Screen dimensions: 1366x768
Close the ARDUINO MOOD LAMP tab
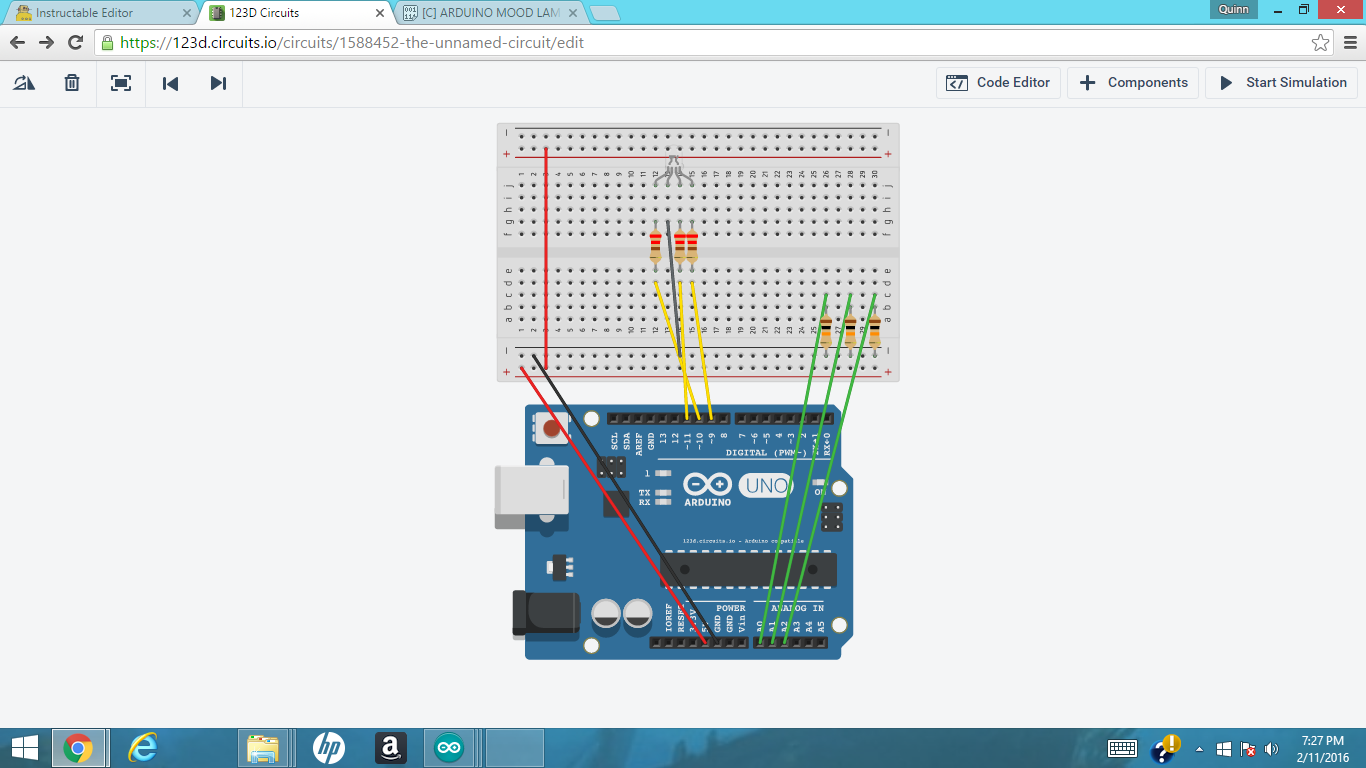point(573,13)
